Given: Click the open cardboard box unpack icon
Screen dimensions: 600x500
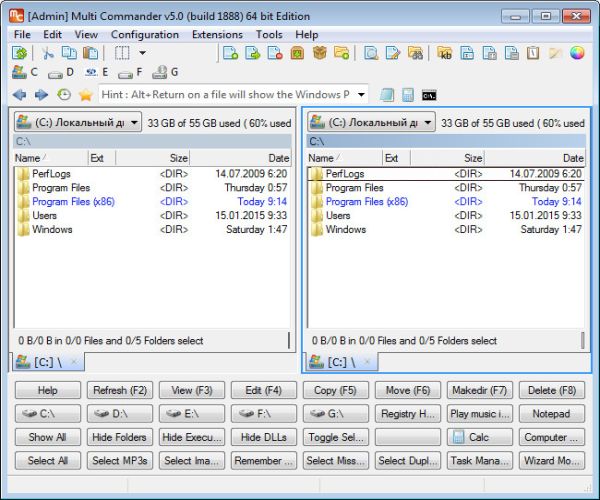Looking at the screenshot, I should tap(320, 53).
